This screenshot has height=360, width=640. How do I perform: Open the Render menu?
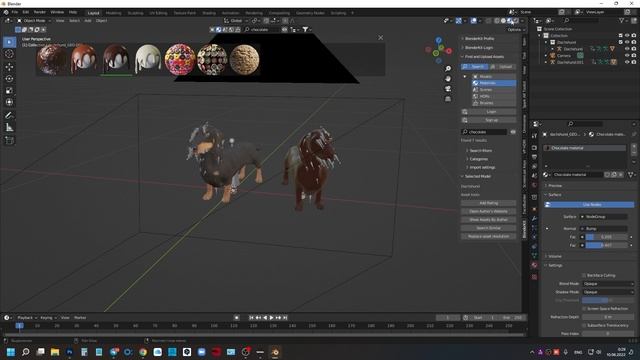point(40,13)
